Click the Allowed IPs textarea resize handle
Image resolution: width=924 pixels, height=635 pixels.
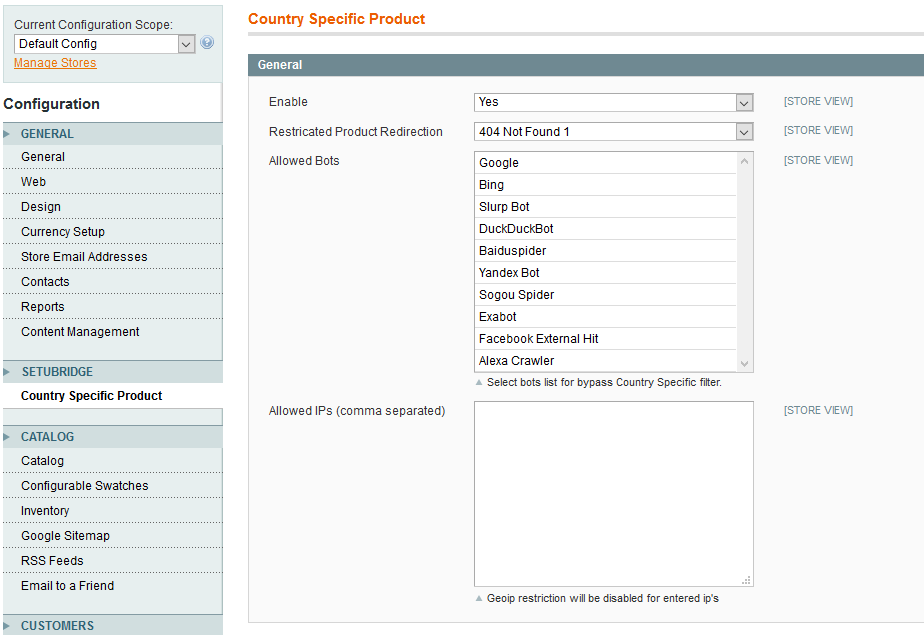click(x=746, y=580)
